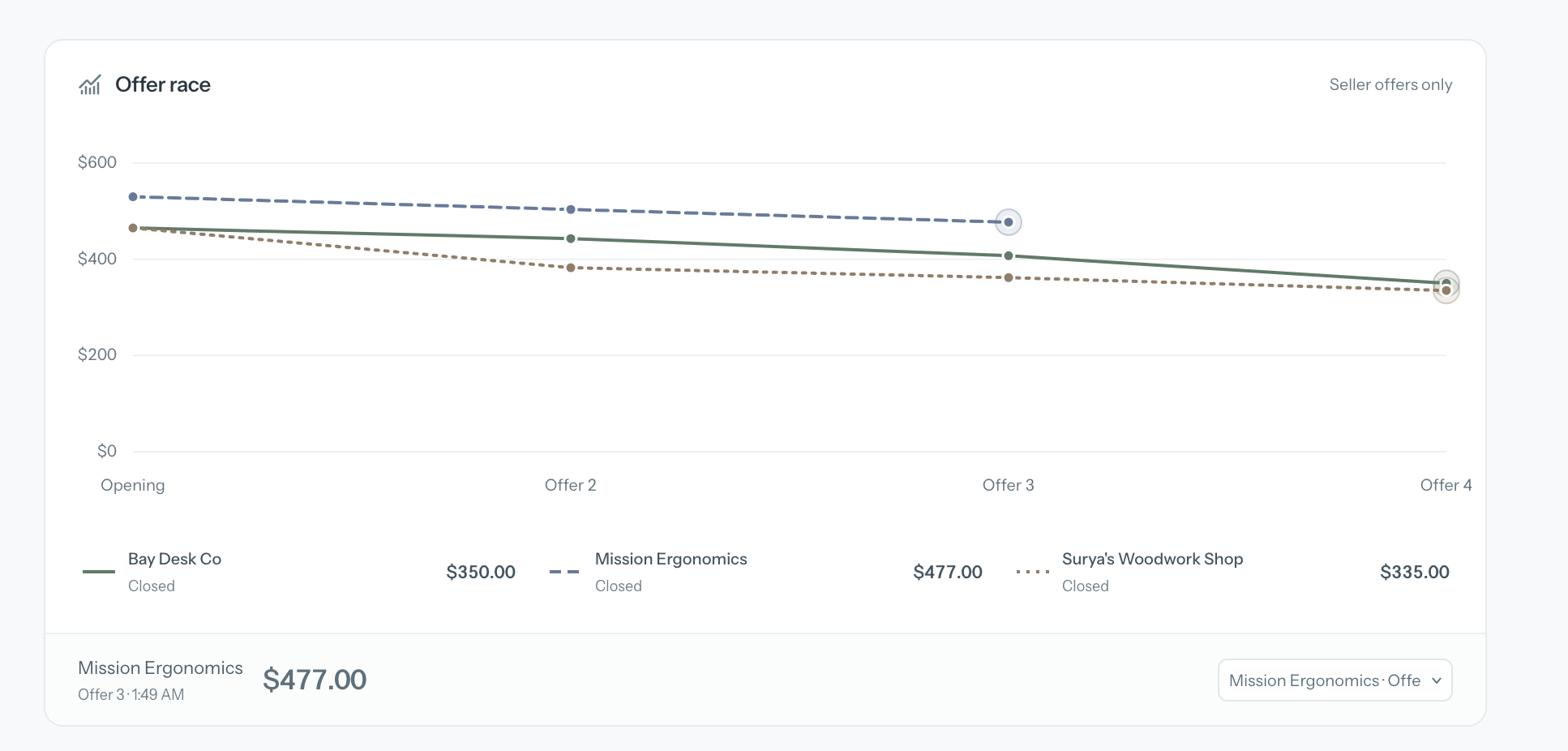Viewport: 1568px width, 751px height.
Task: Click the Offer race chart icon
Action: click(90, 84)
